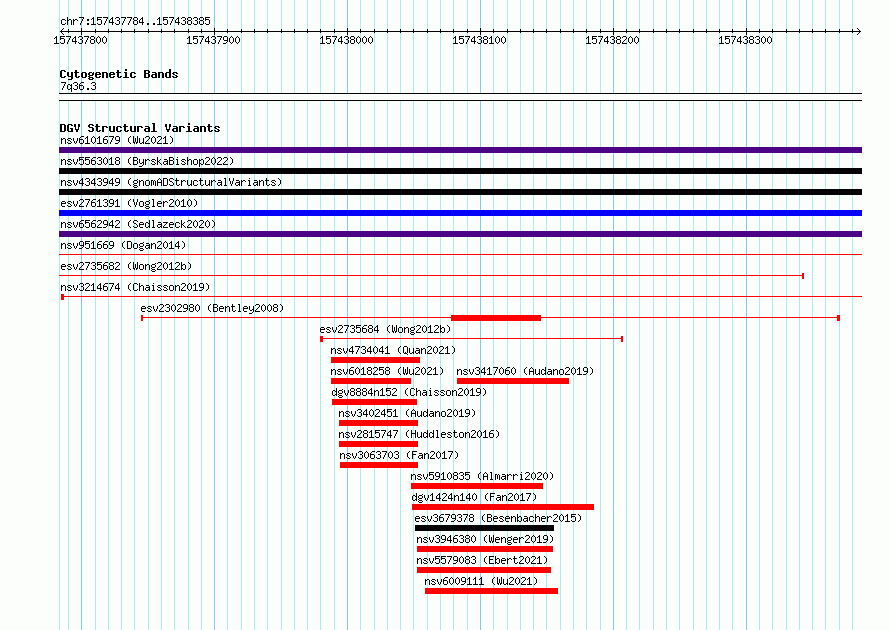Viewport: 890px width, 630px height.
Task: Click the nsv6018258 red variant bar
Action: [371, 381]
